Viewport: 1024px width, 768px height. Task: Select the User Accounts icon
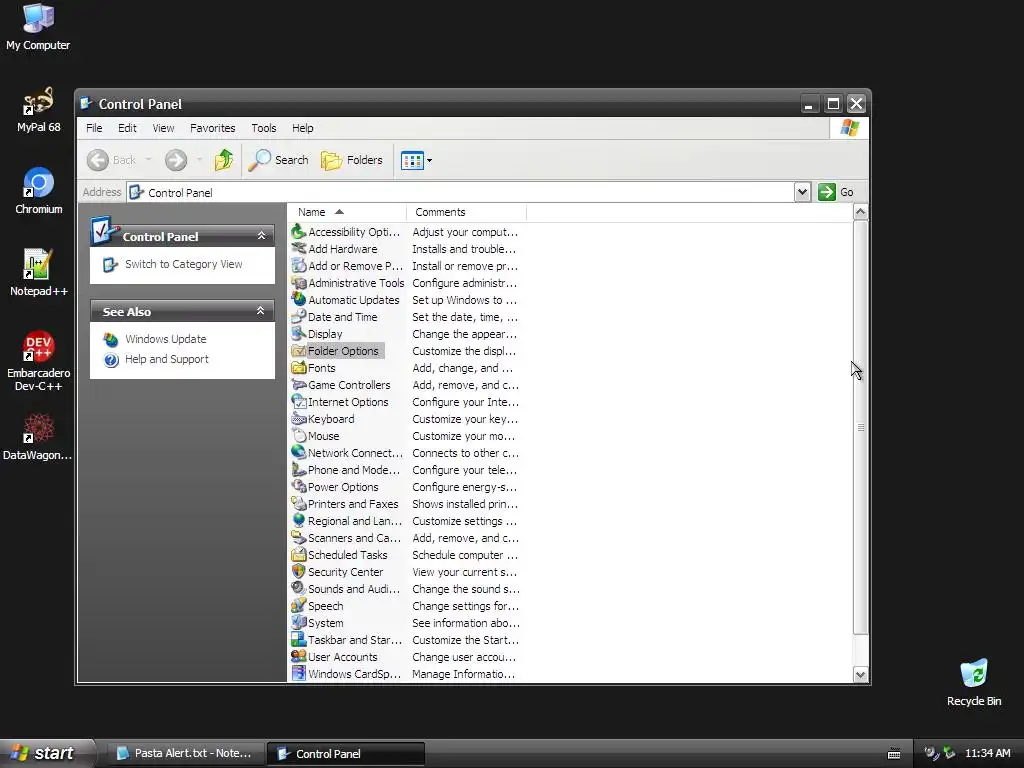(x=298, y=656)
